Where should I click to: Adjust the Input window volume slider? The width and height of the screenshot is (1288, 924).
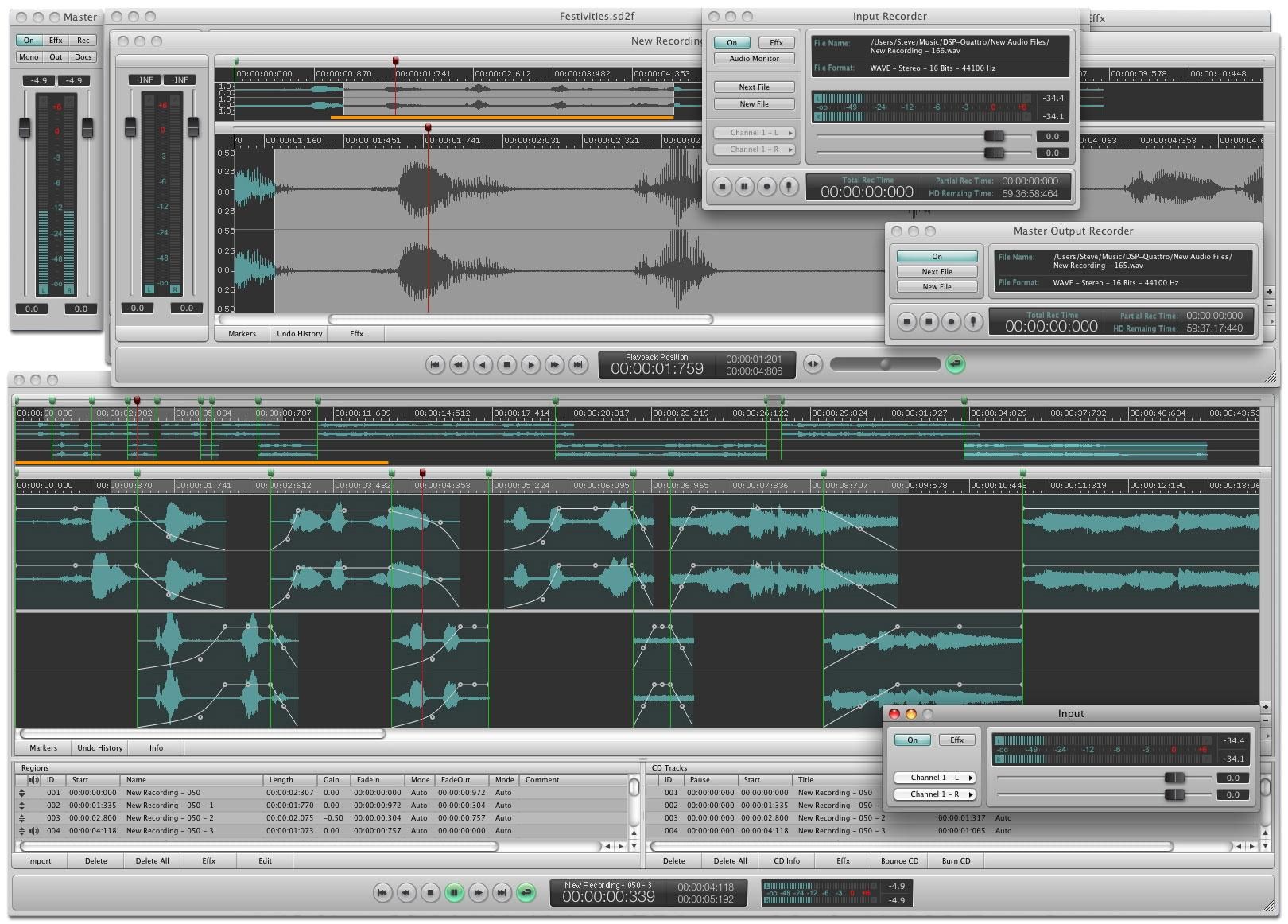point(1175,778)
